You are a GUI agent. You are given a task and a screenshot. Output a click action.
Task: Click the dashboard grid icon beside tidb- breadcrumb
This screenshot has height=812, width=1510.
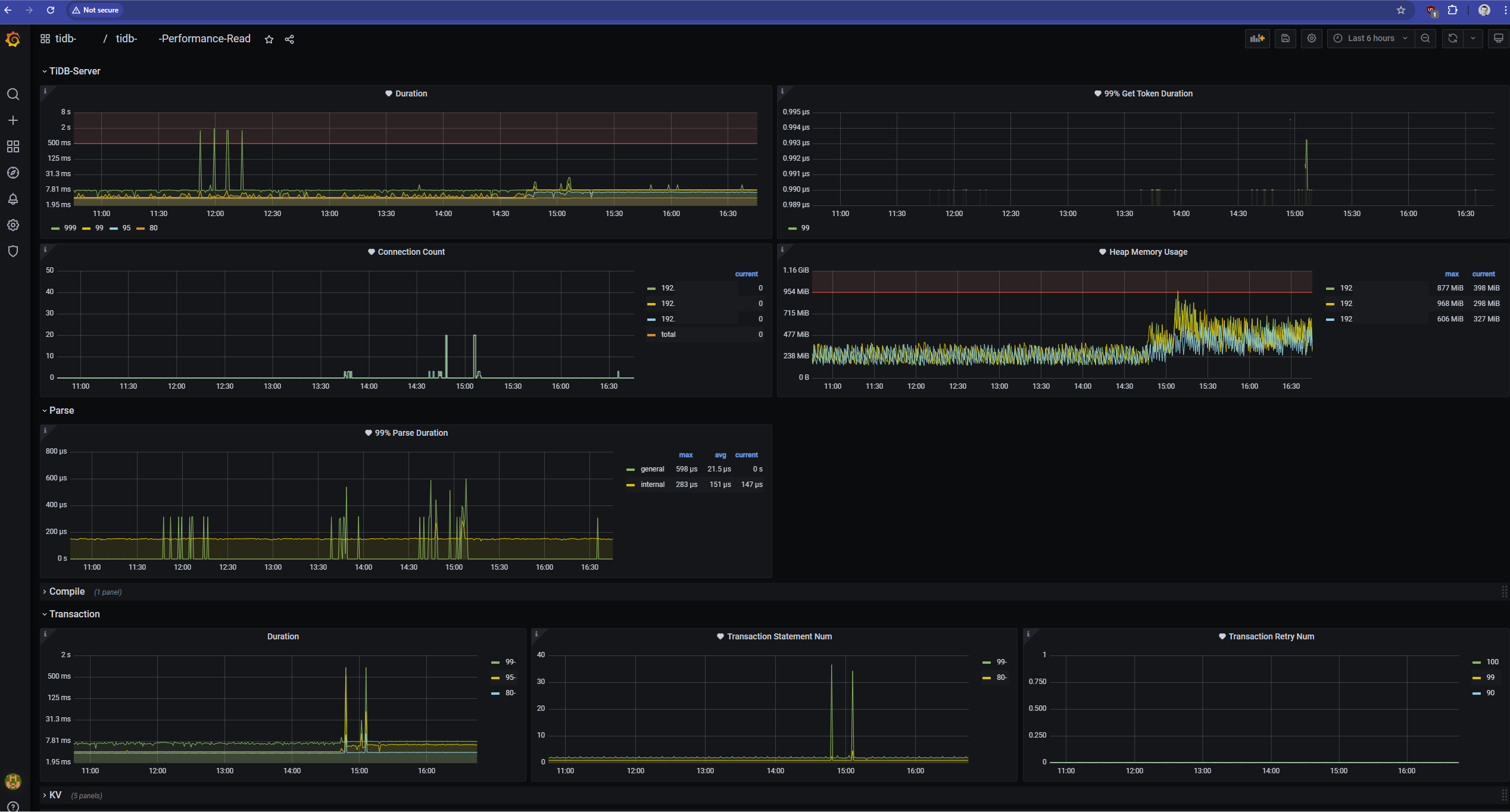click(45, 39)
